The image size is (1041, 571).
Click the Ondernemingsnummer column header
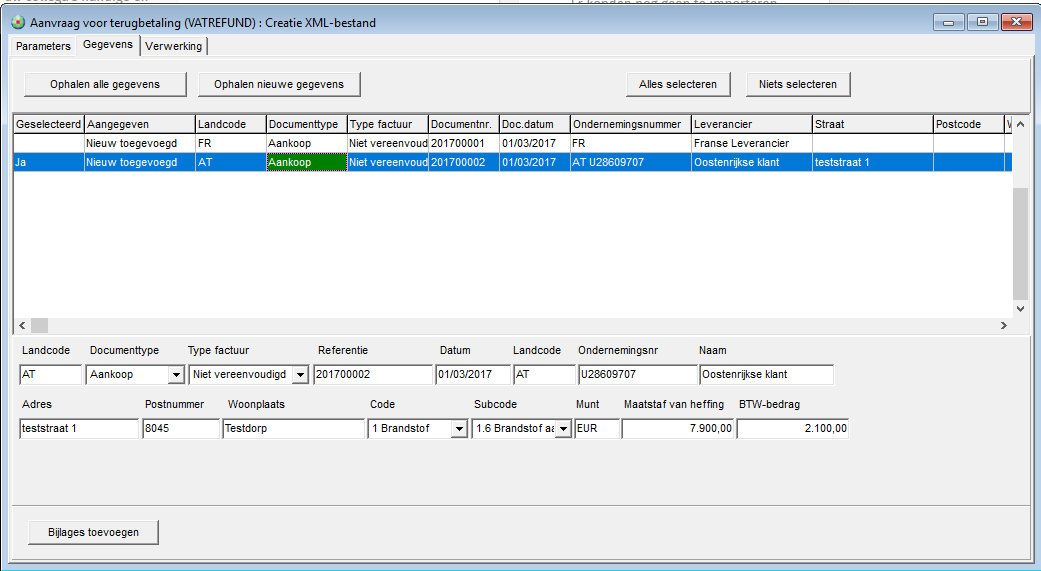(631, 124)
